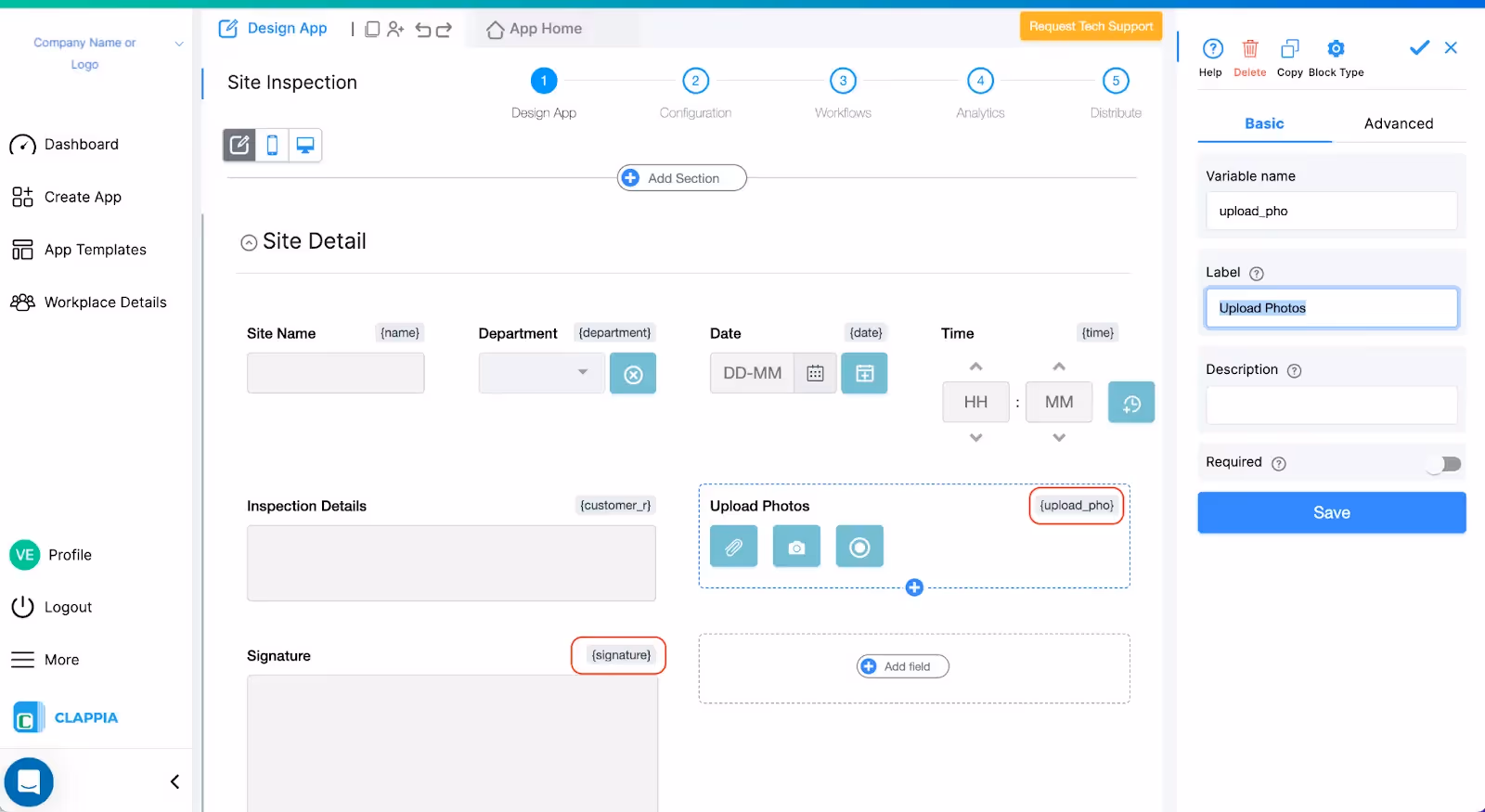Open Workplace Details in sidebar
1485x812 pixels.
89,303
